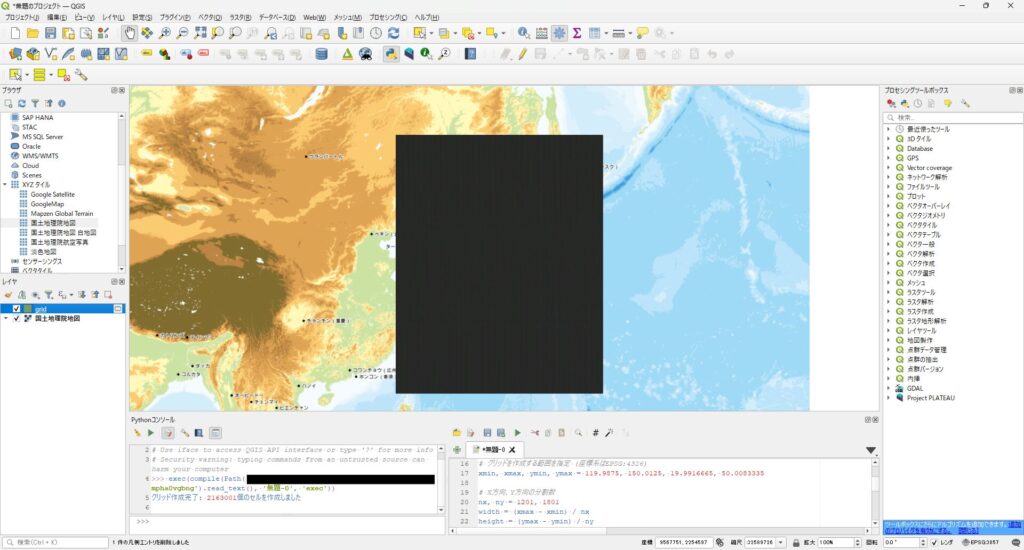Toggle the Processing Toolbox gear icon
Viewport: 1024px width, 550px height.
pyautogui.click(x=560, y=33)
